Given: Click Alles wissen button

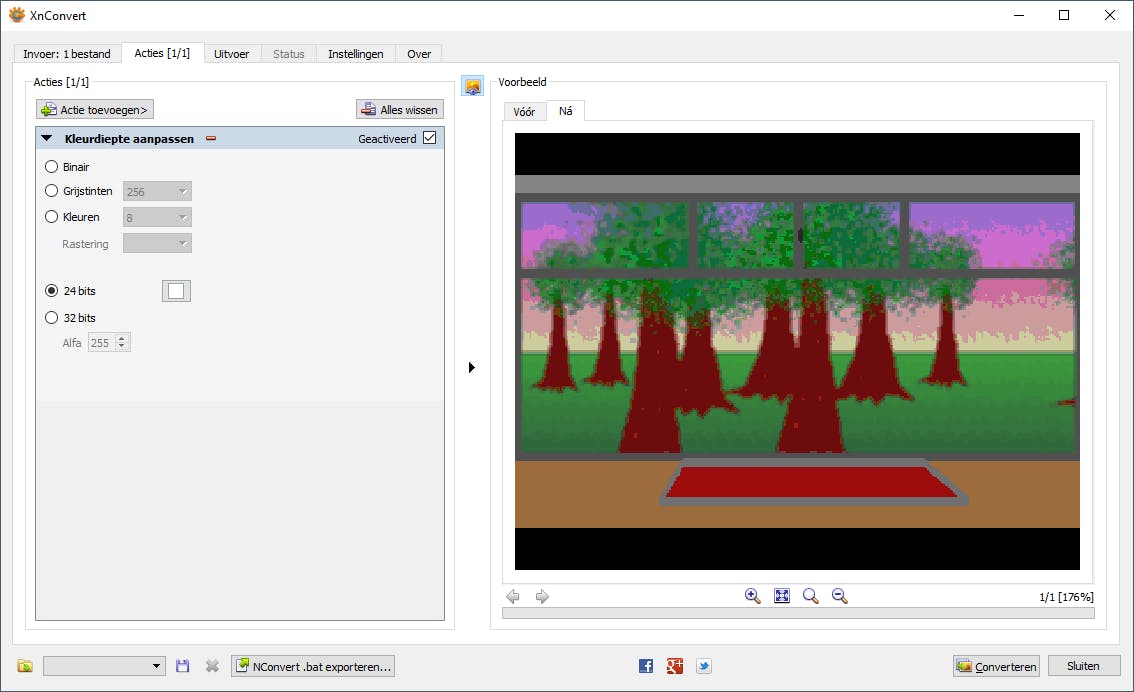Looking at the screenshot, I should 400,109.
